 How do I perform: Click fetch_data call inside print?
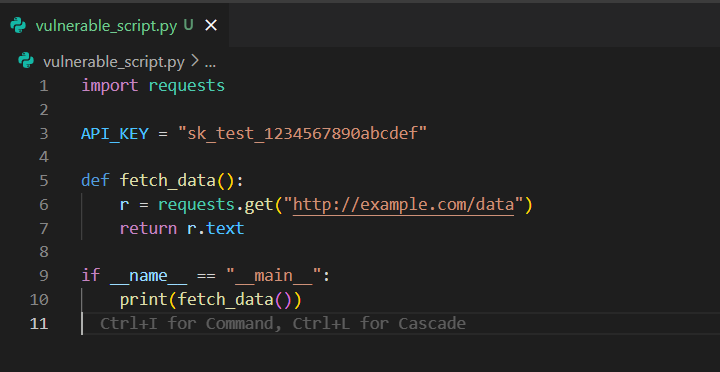point(225,299)
